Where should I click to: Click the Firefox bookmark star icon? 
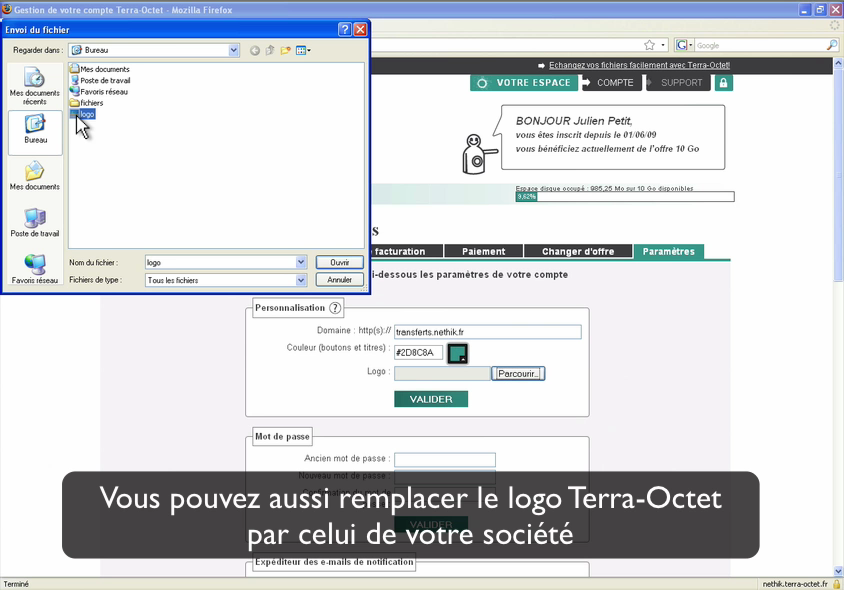click(650, 45)
